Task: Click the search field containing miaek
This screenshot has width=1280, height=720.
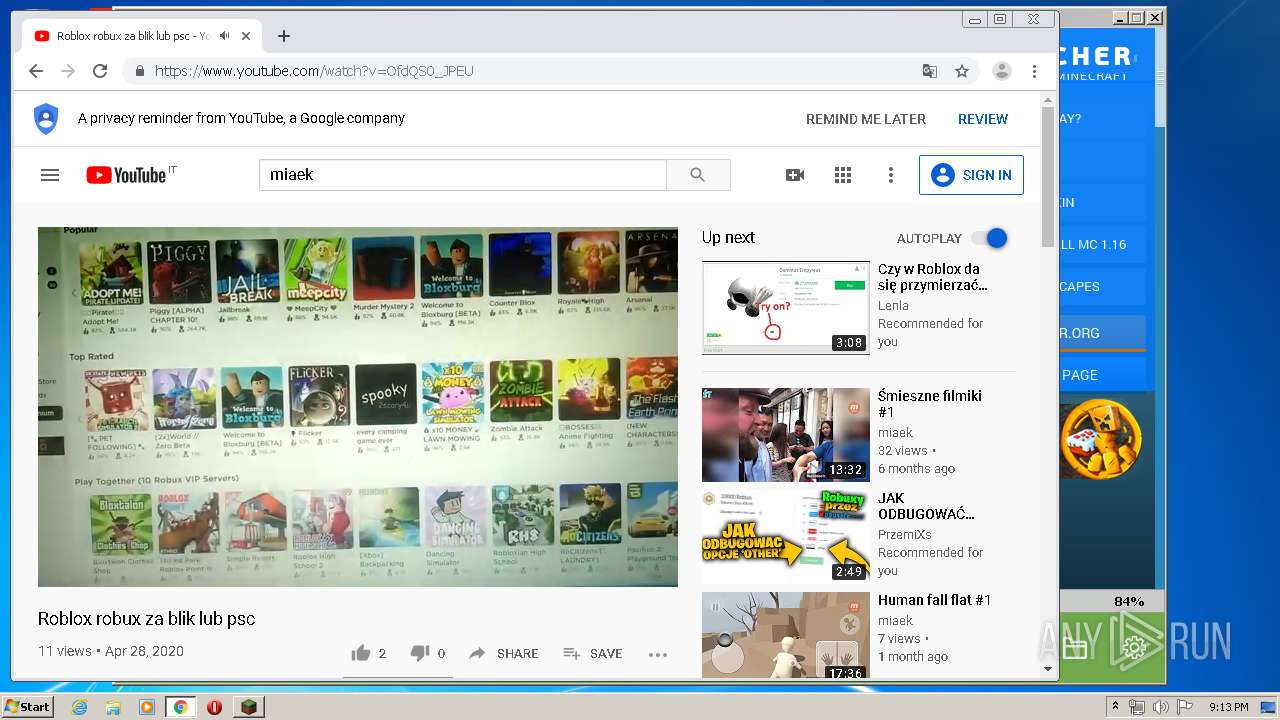Action: 463,175
